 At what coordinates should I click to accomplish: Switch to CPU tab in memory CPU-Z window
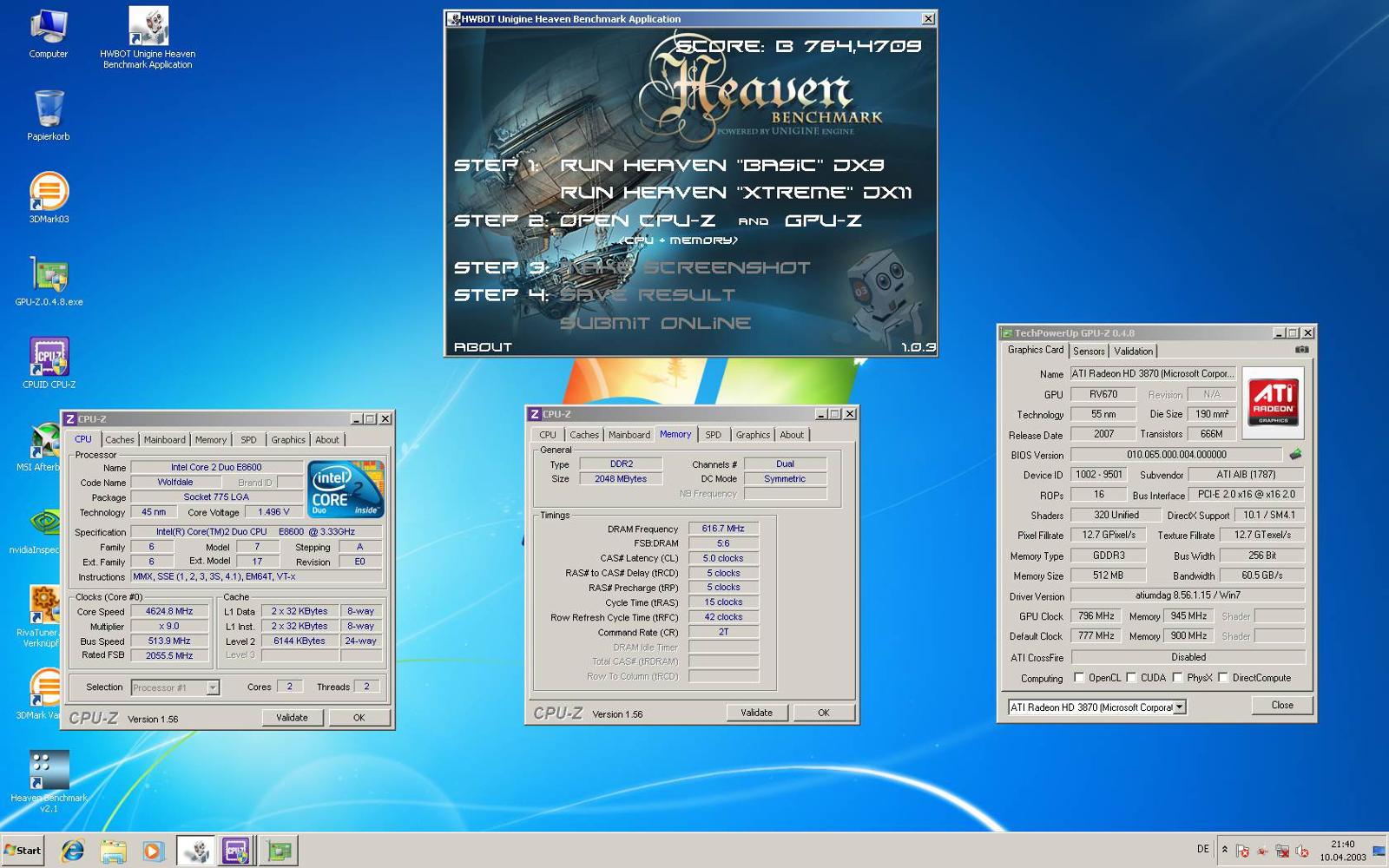[548, 435]
